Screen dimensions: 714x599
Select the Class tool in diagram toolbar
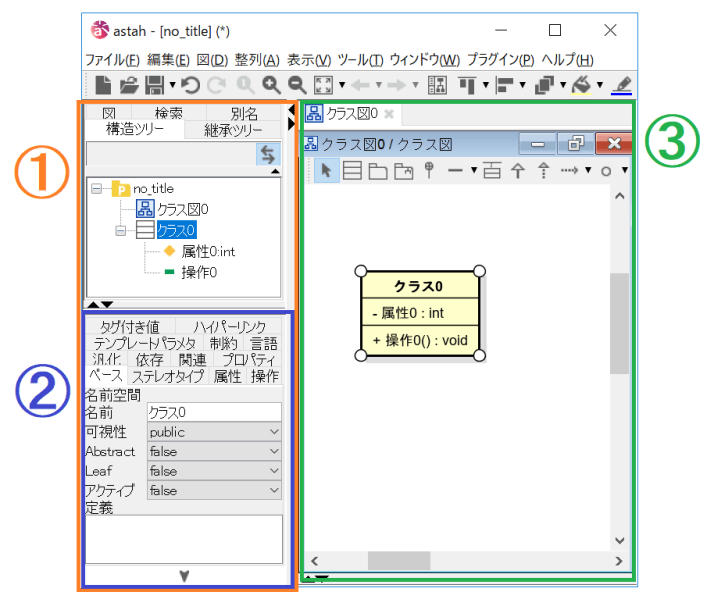click(352, 171)
